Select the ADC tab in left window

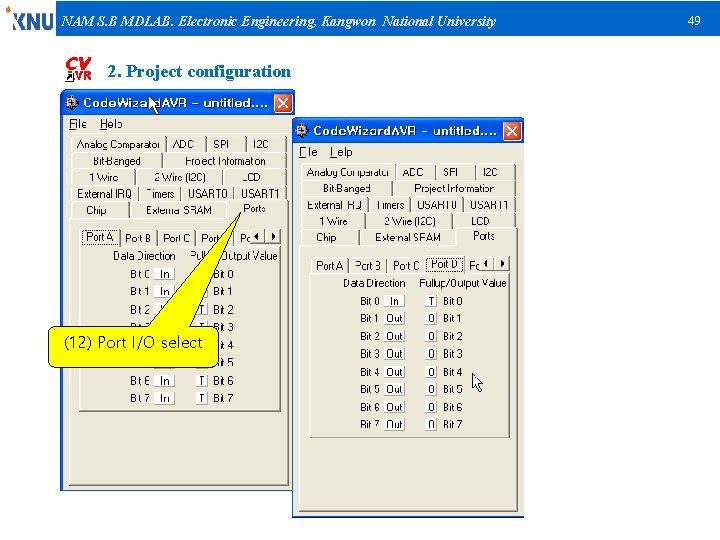point(184,144)
